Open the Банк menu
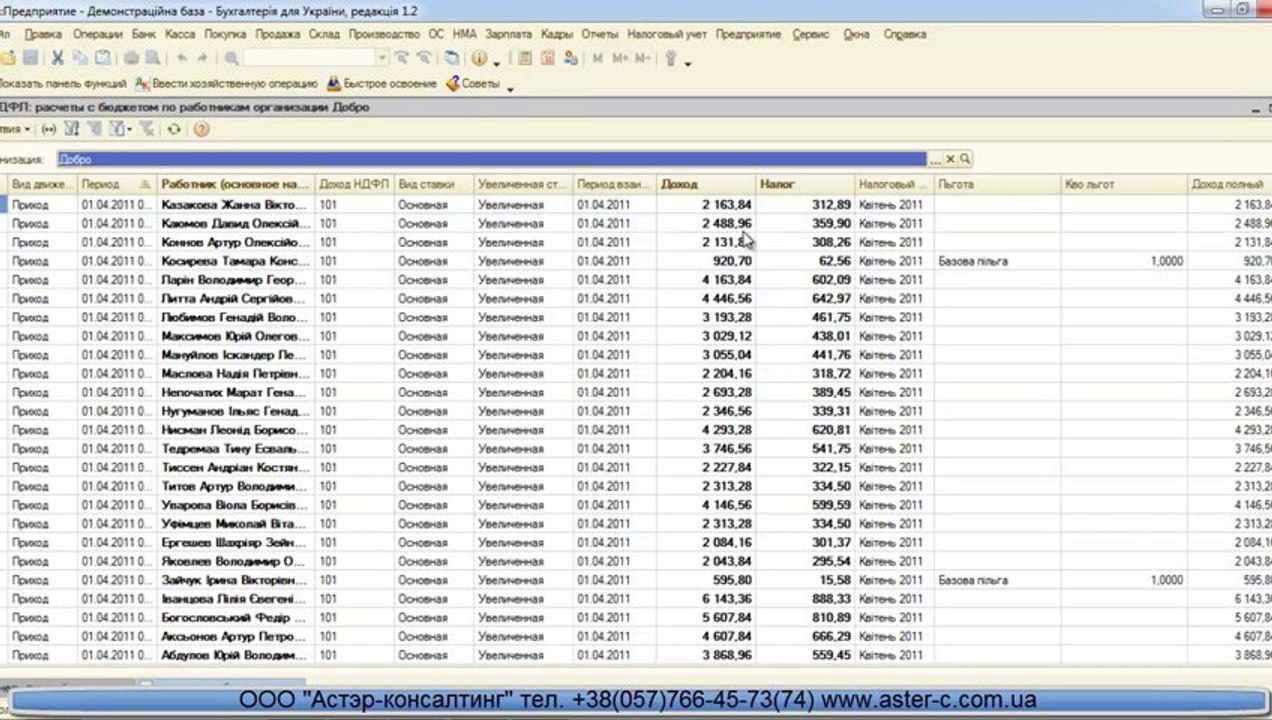Image resolution: width=1272 pixels, height=720 pixels. (x=144, y=34)
